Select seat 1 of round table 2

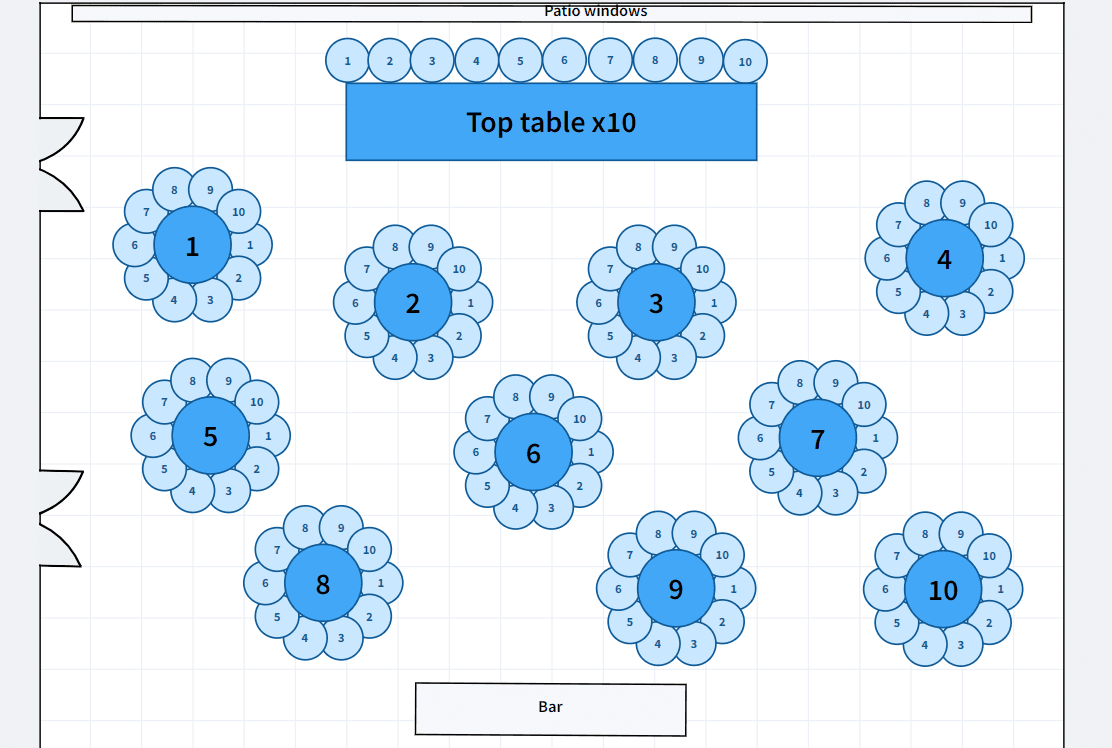[471, 303]
